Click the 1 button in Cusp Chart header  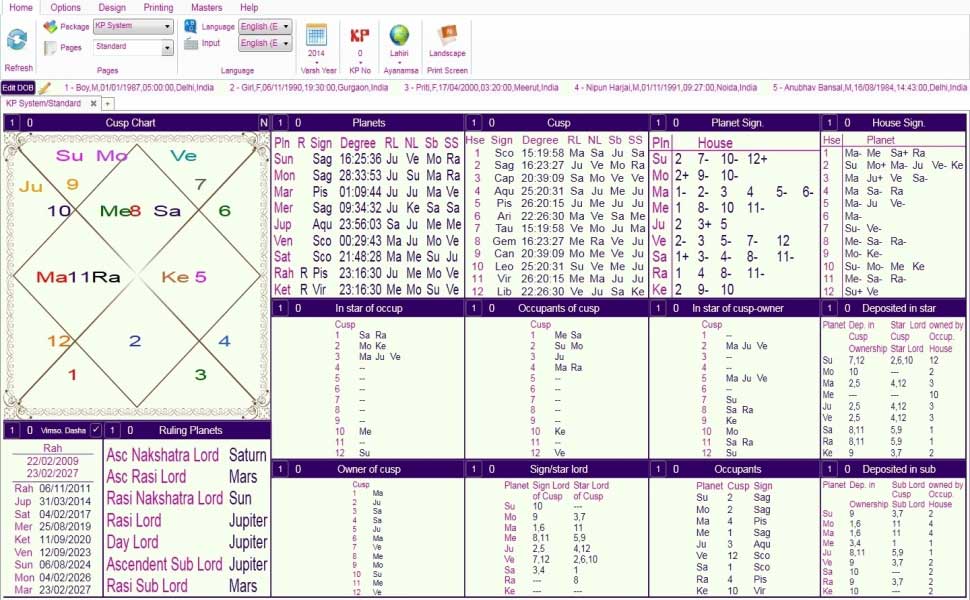pos(12,122)
